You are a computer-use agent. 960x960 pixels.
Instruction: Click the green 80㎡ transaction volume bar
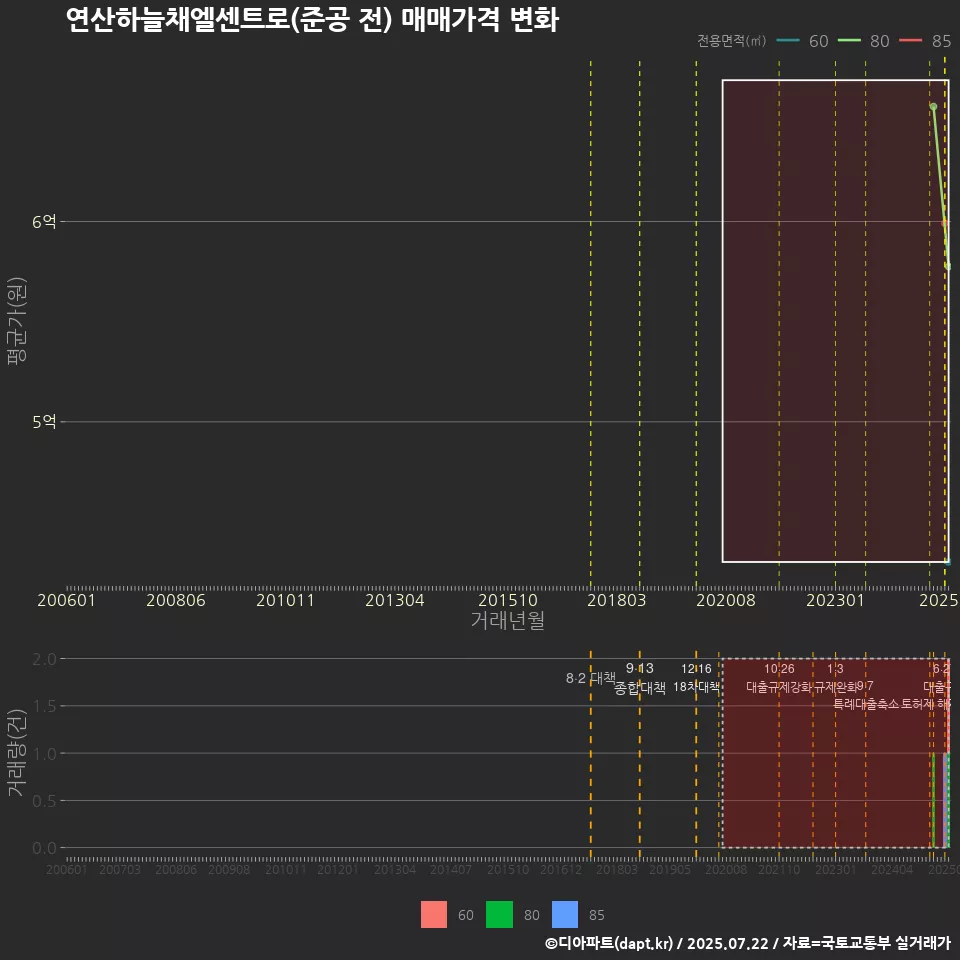(933, 800)
